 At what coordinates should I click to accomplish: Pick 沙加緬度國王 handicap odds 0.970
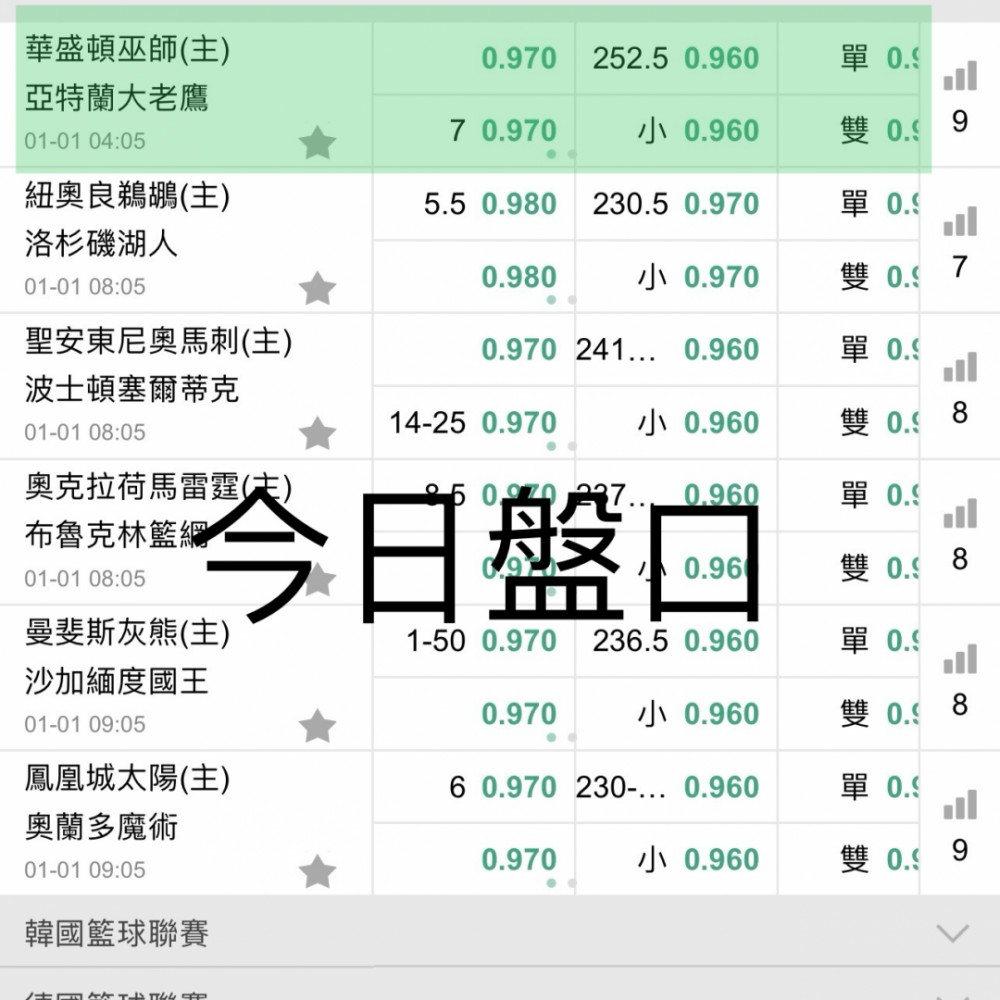coord(473,714)
